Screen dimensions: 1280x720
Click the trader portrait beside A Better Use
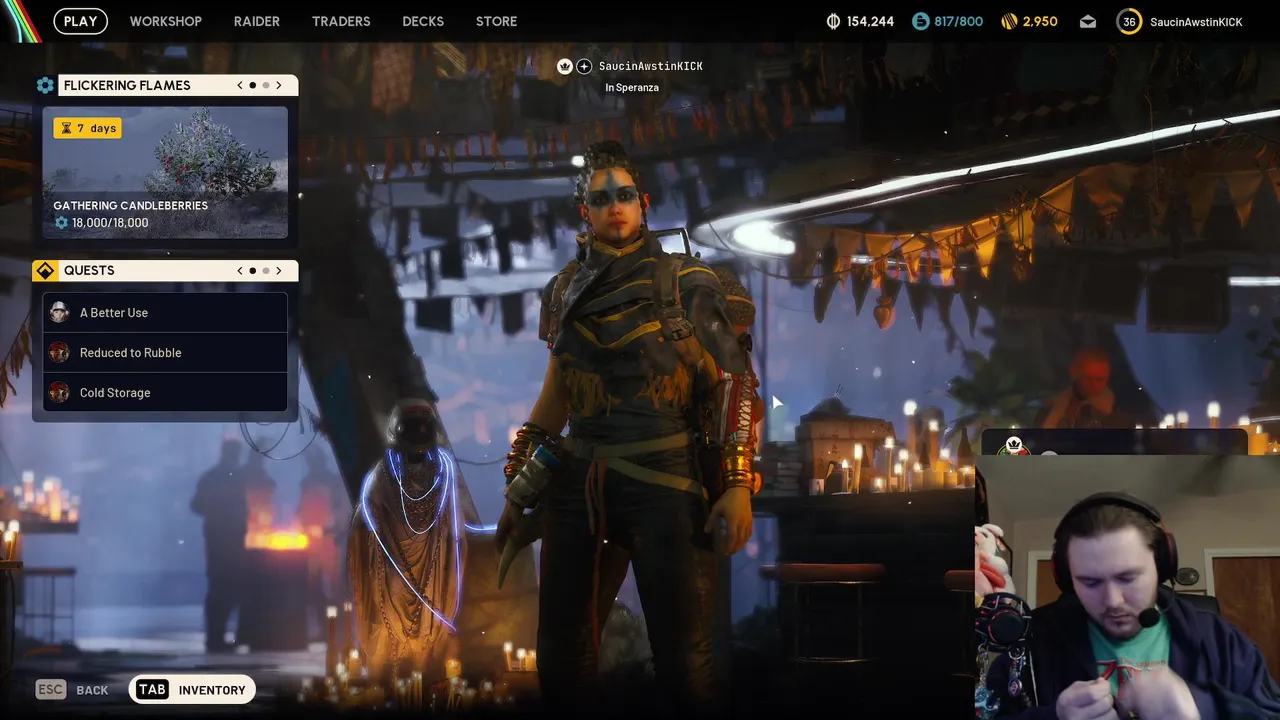[59, 312]
